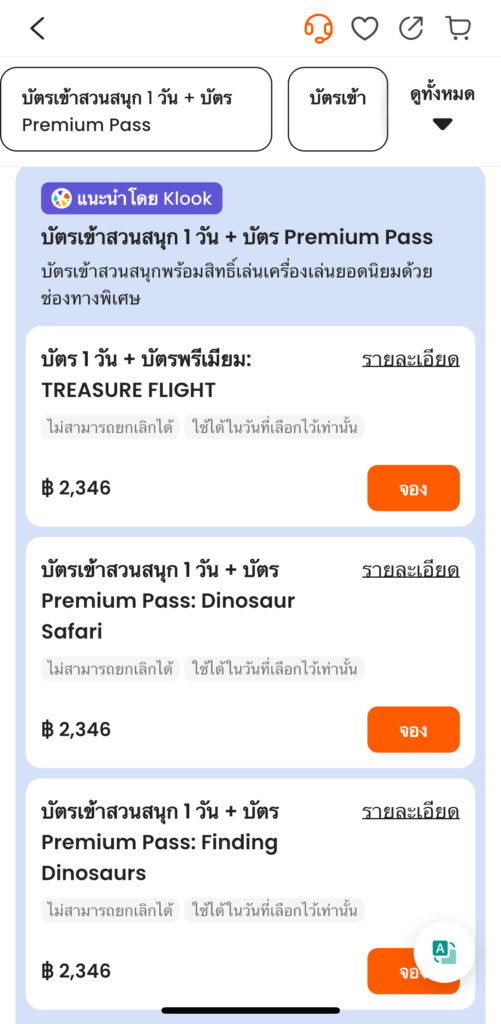Viewport: 501px width, 1024px height.
Task: Switch to the บัตรเข้า tab
Action: (338, 109)
